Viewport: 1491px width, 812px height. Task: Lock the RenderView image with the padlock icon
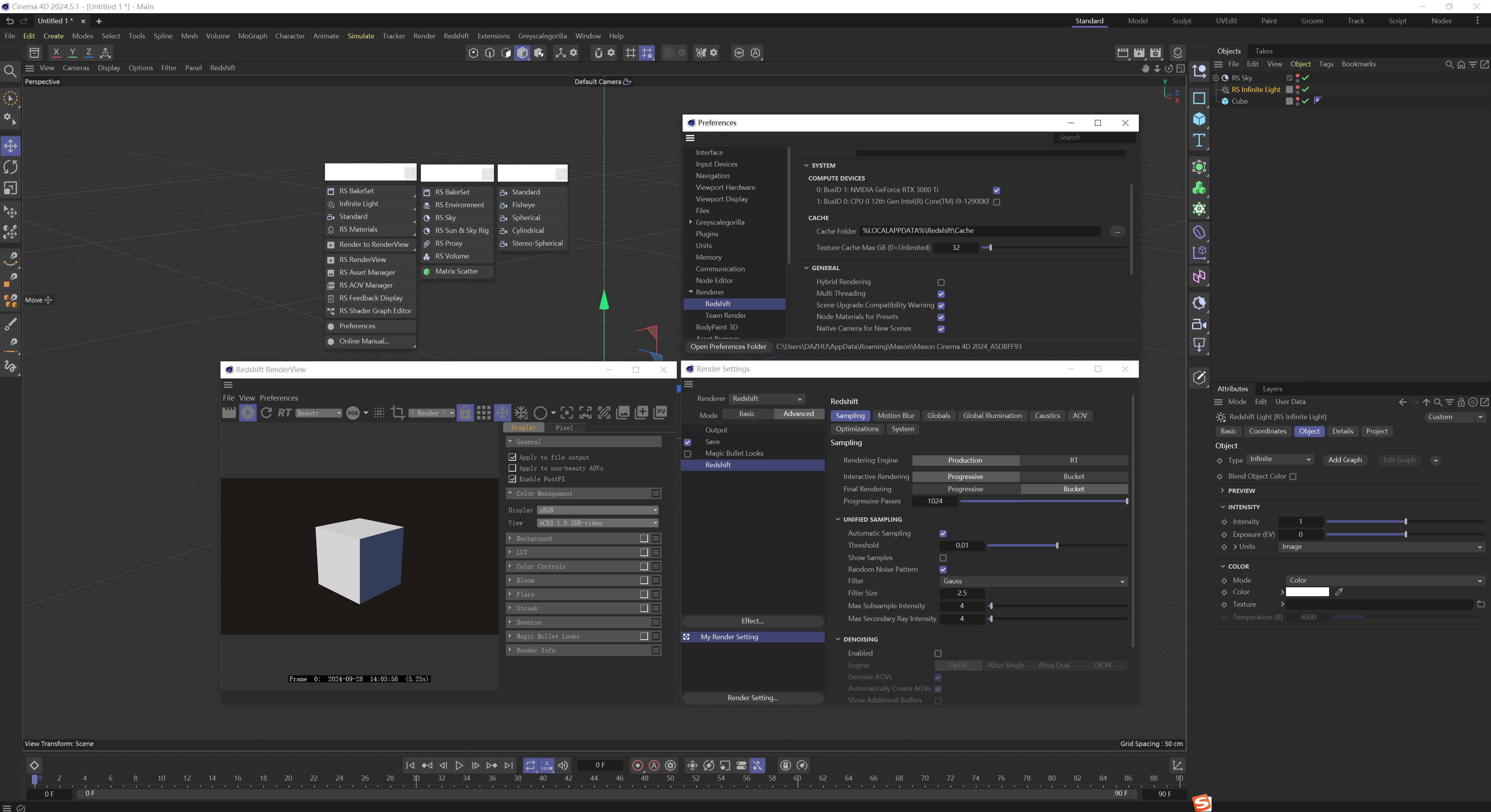(x=465, y=413)
